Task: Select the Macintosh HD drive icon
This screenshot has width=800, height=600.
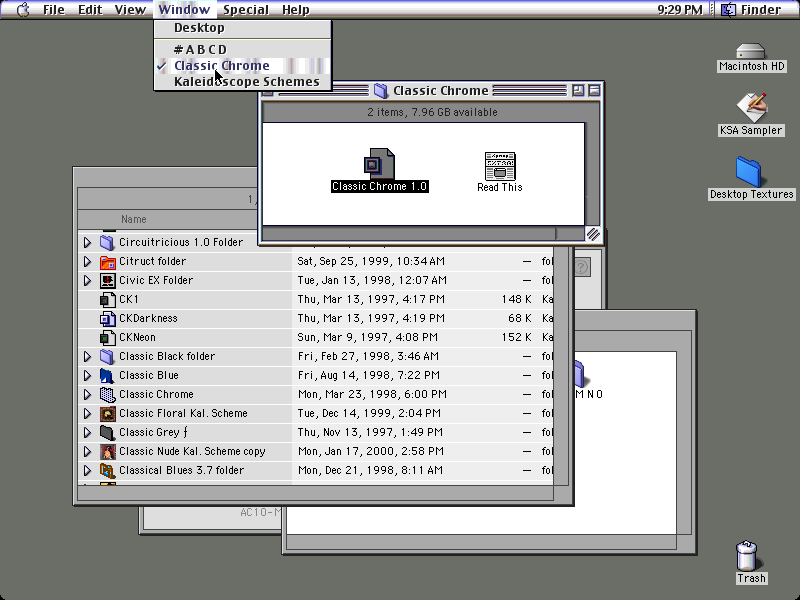Action: click(751, 51)
